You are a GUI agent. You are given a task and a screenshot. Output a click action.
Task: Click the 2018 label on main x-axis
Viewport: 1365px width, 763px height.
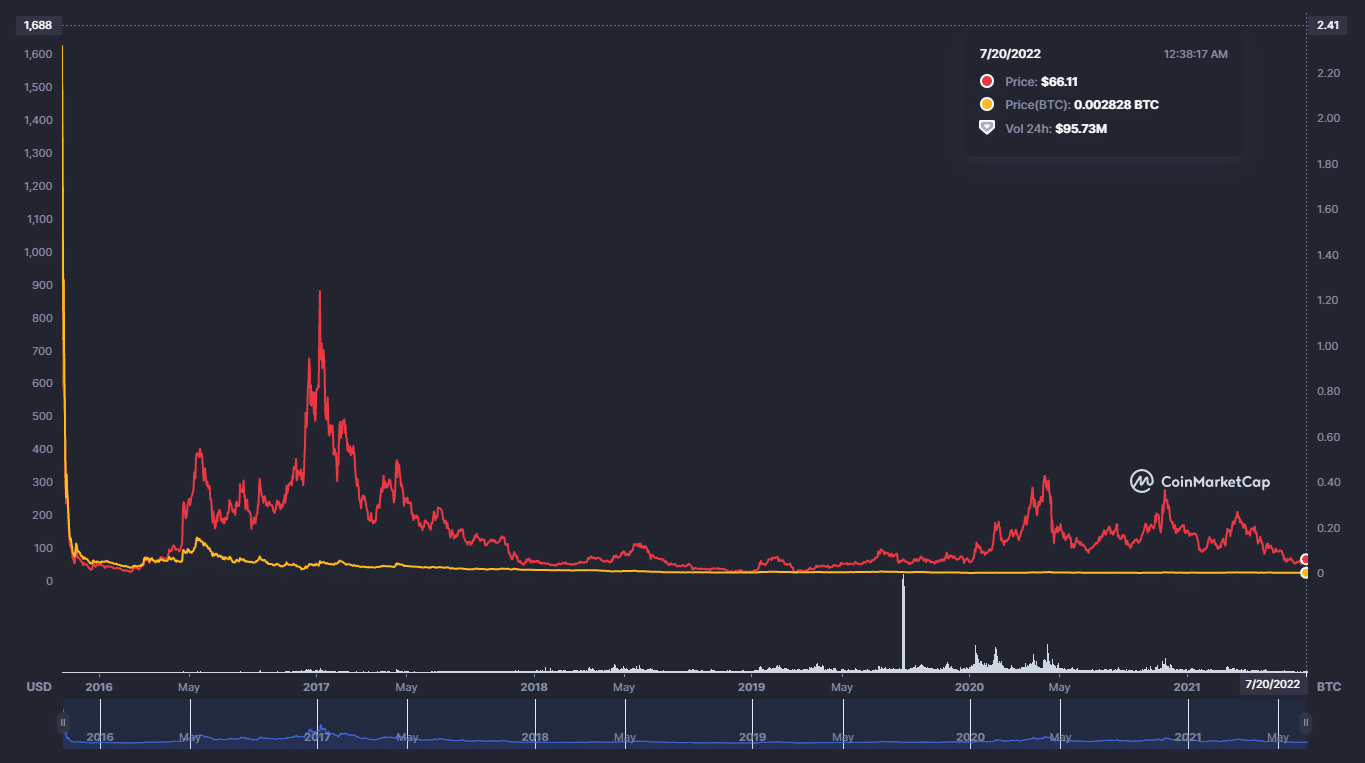pyautogui.click(x=535, y=687)
